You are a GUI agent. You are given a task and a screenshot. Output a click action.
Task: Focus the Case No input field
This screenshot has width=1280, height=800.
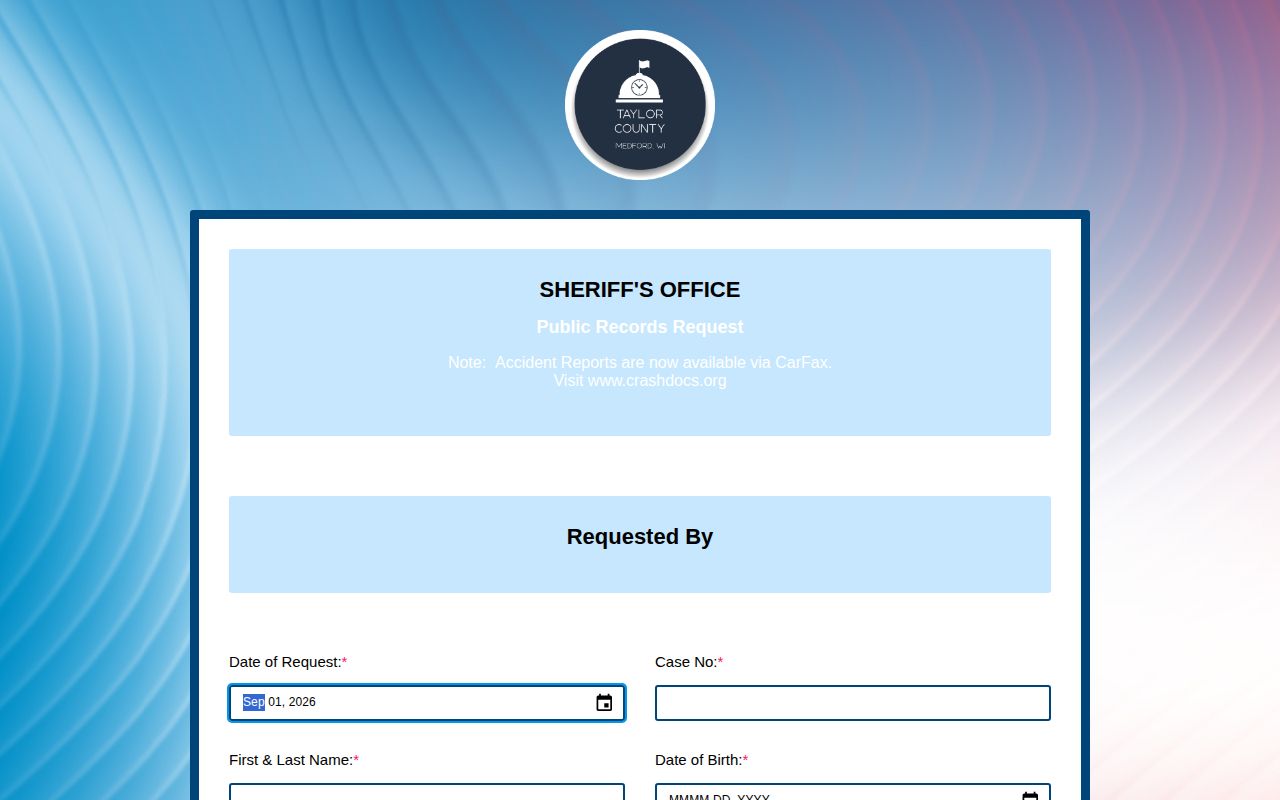point(853,703)
